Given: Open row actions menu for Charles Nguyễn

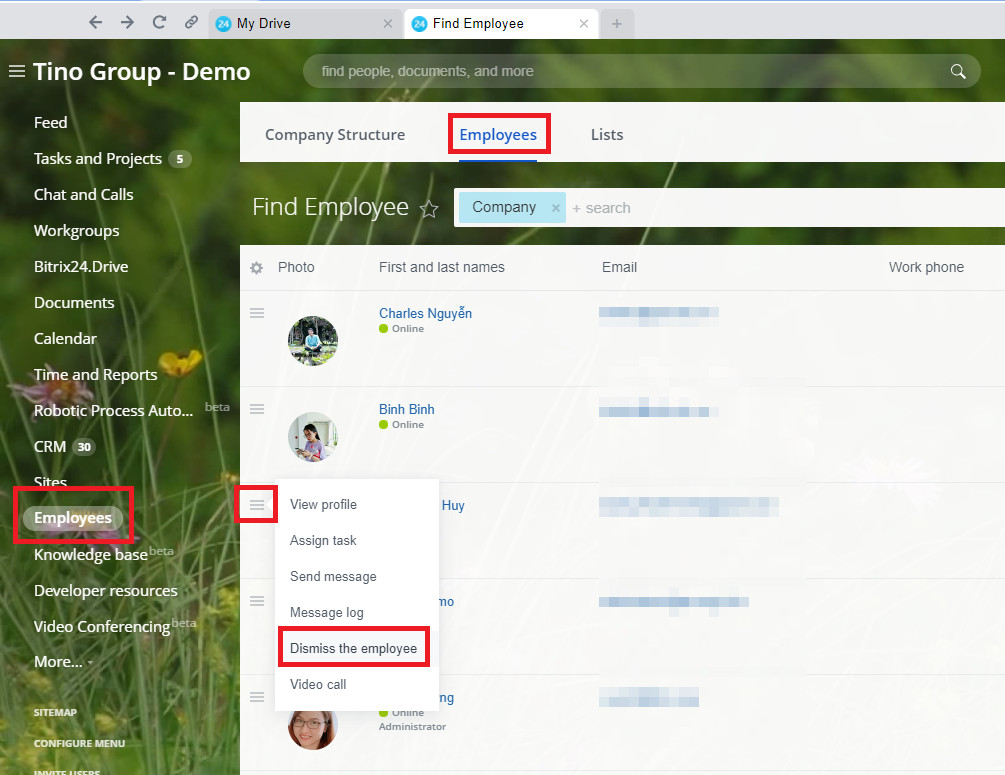Looking at the screenshot, I should coord(257,313).
